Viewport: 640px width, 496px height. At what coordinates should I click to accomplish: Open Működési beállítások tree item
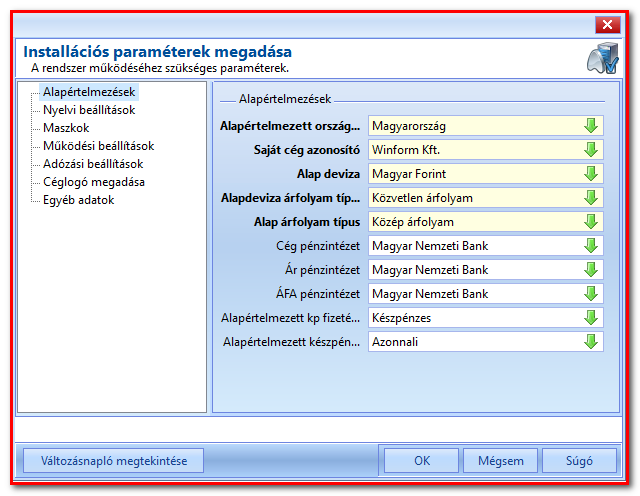click(x=98, y=146)
